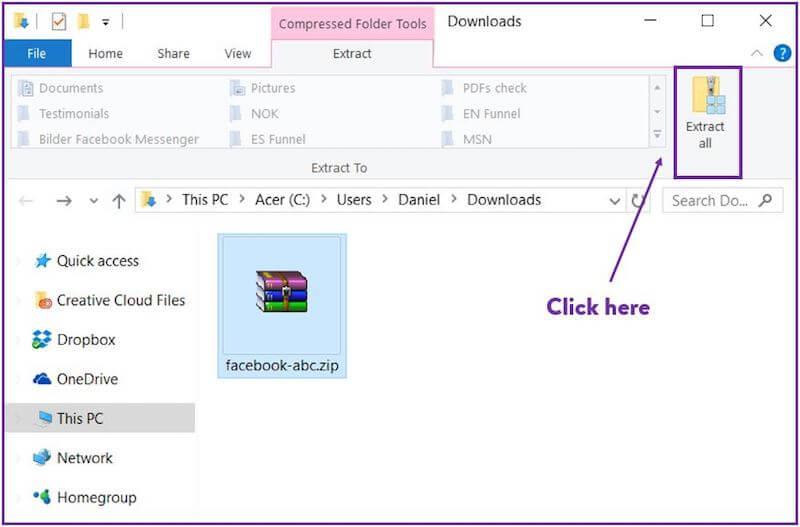
Task: Go back with the back arrow
Action: 26,201
